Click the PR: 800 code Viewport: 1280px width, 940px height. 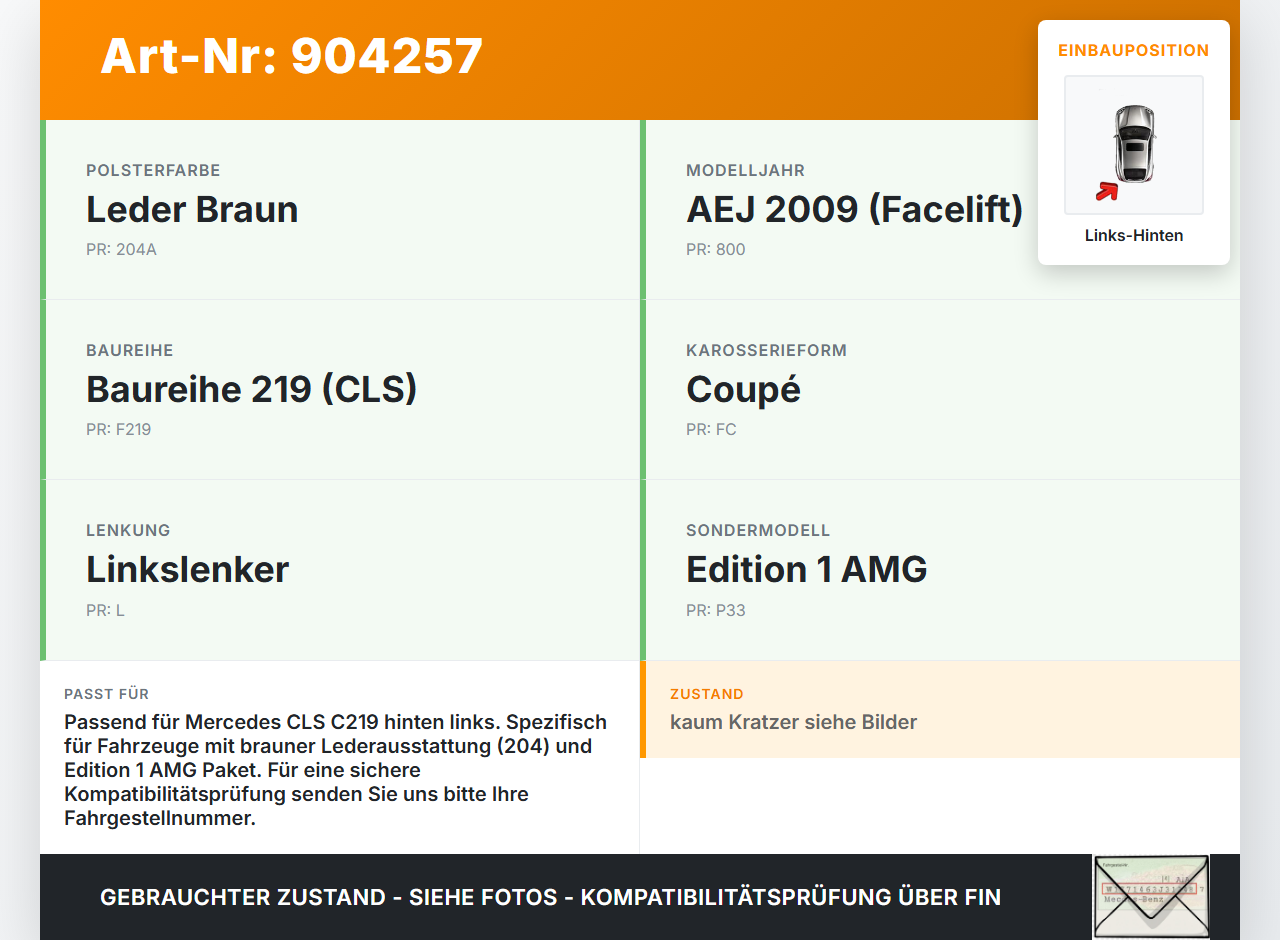716,250
